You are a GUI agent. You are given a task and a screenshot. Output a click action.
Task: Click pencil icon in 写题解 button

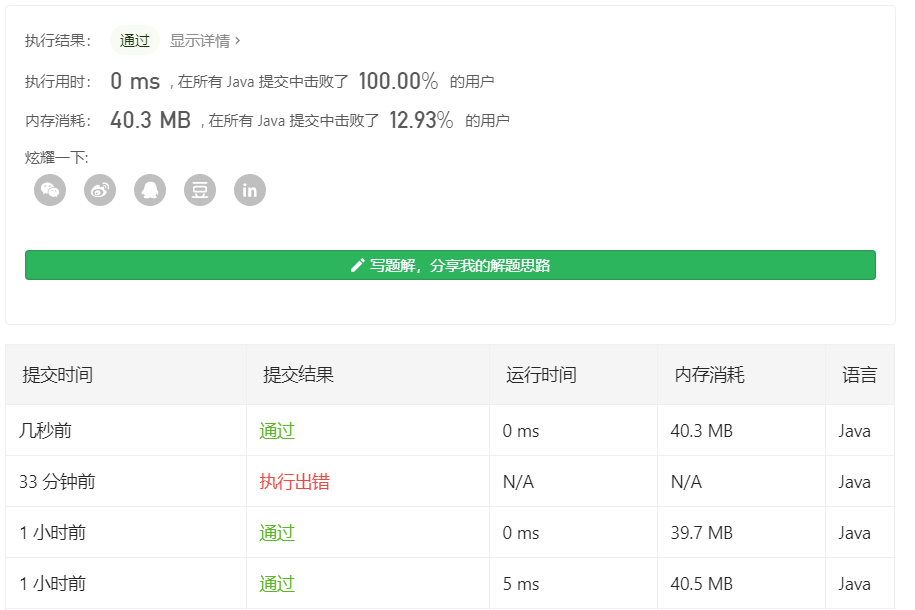357,266
